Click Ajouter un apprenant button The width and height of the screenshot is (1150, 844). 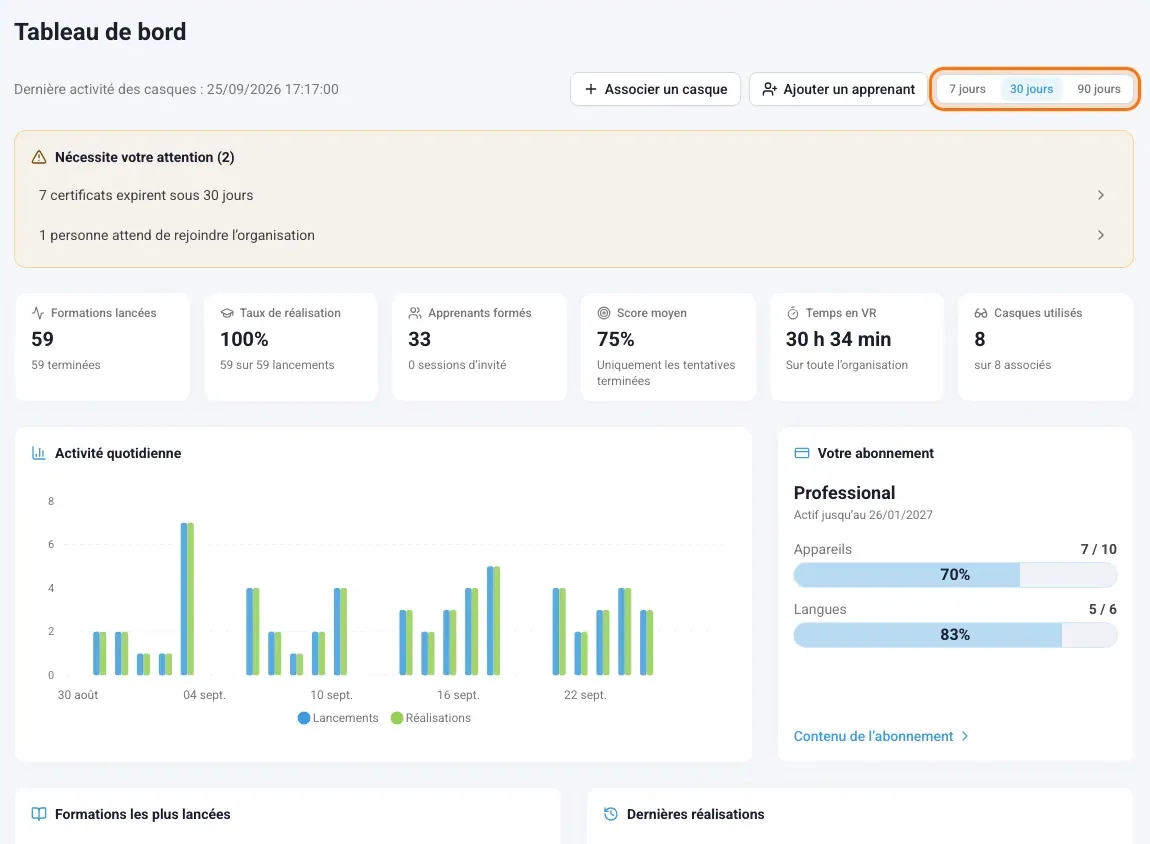pos(838,89)
